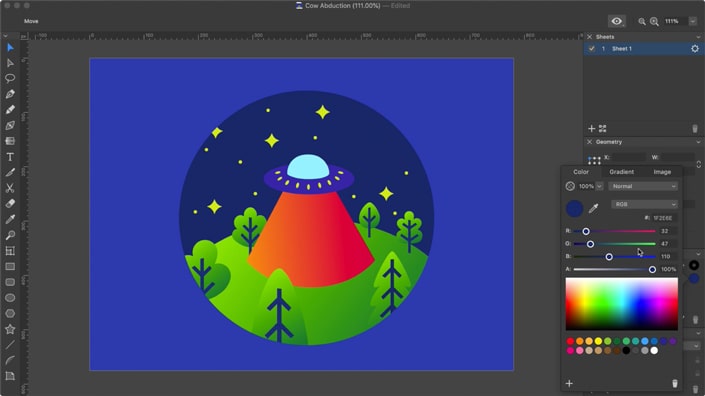The height and width of the screenshot is (396, 705).
Task: Collapse the Sheets panel chevron
Action: (698, 37)
